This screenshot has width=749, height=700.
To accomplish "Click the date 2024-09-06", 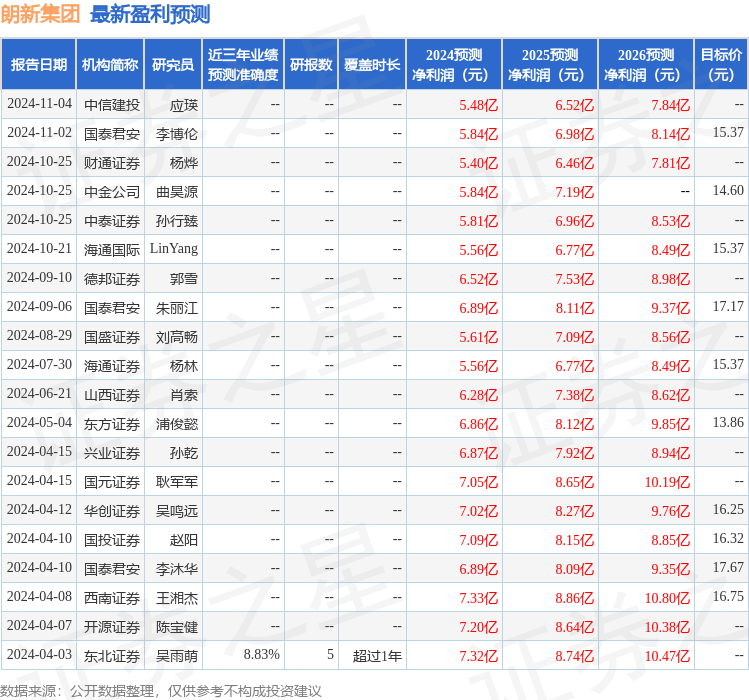I will pyautogui.click(x=39, y=307).
